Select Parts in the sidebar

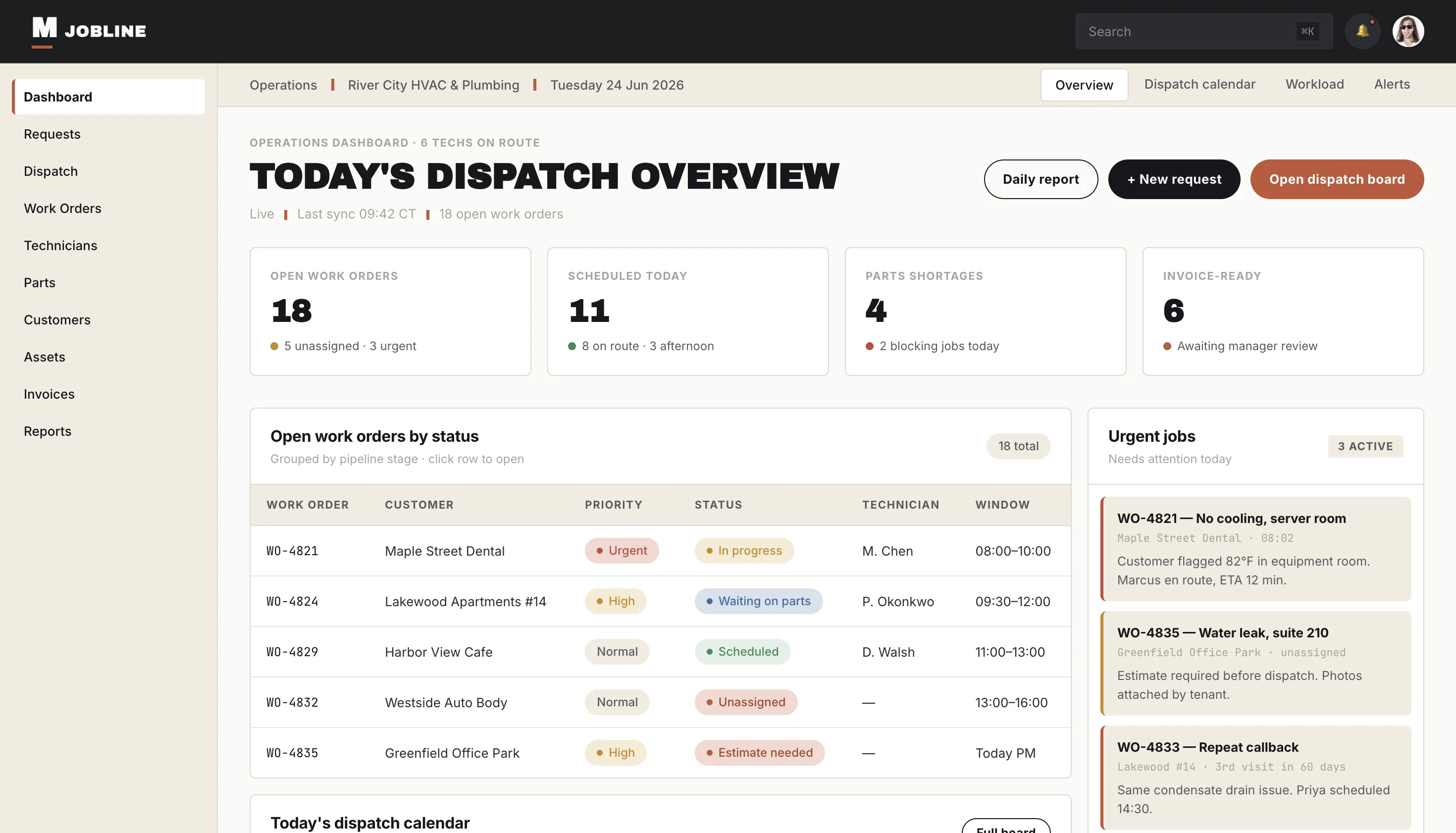tap(108, 283)
